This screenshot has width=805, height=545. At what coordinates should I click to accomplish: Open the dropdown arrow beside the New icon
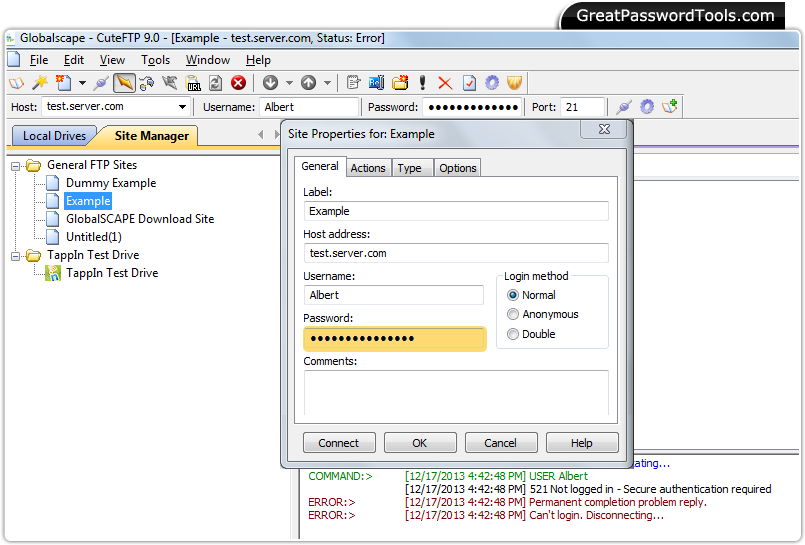point(82,83)
